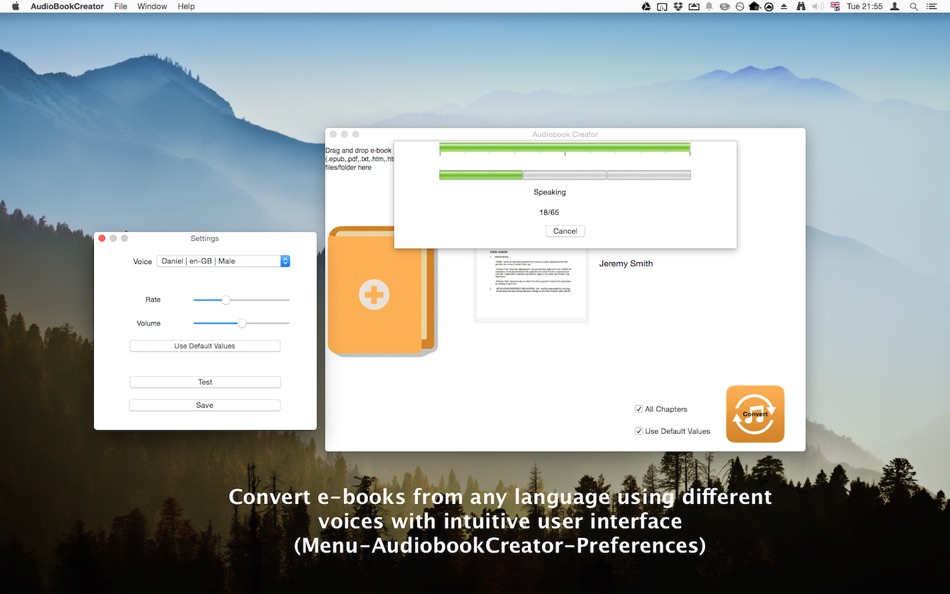Open the File menu
This screenshot has width=950, height=594.
pyautogui.click(x=121, y=6)
